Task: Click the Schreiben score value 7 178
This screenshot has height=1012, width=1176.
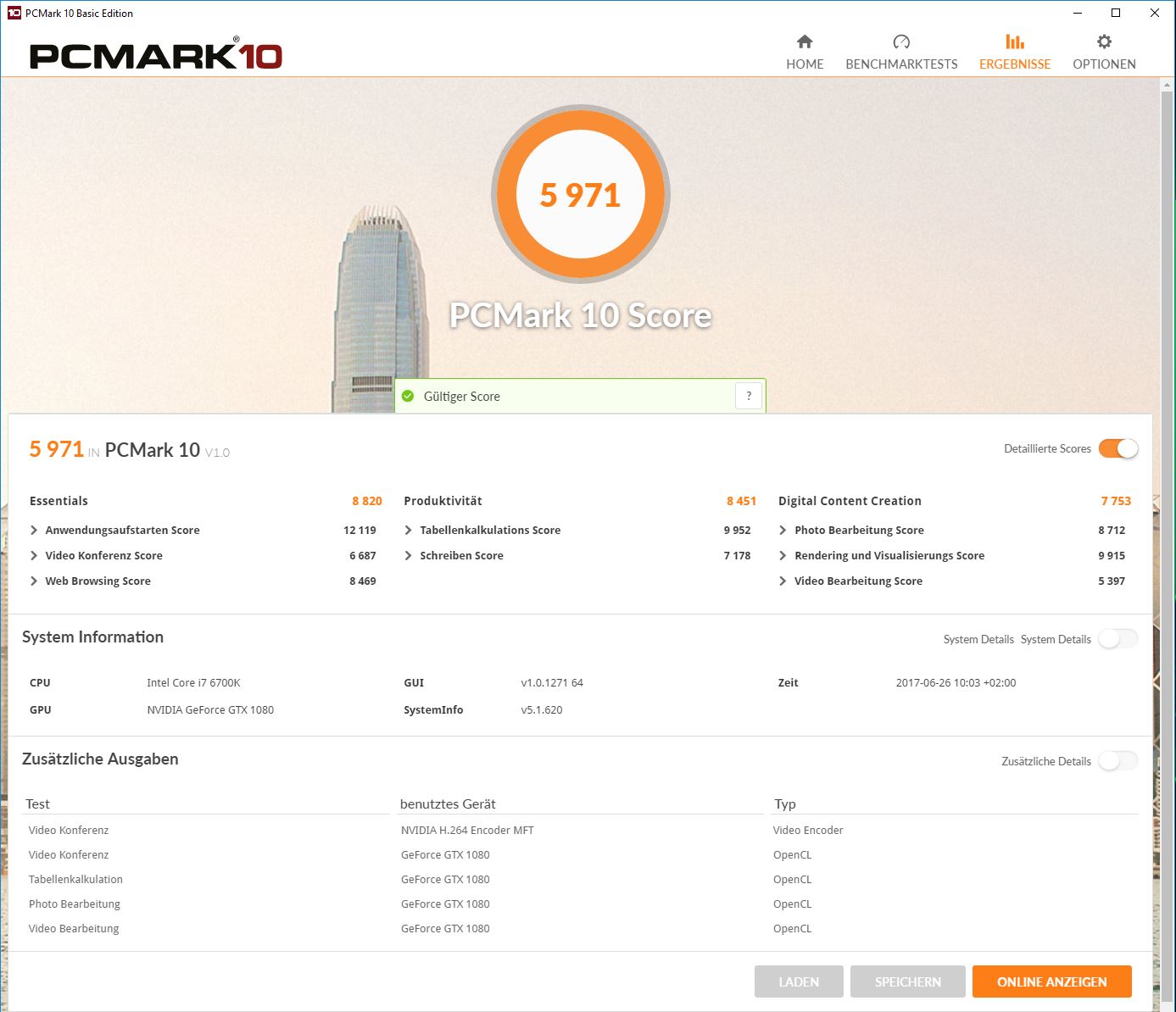Action: pyautogui.click(x=737, y=555)
